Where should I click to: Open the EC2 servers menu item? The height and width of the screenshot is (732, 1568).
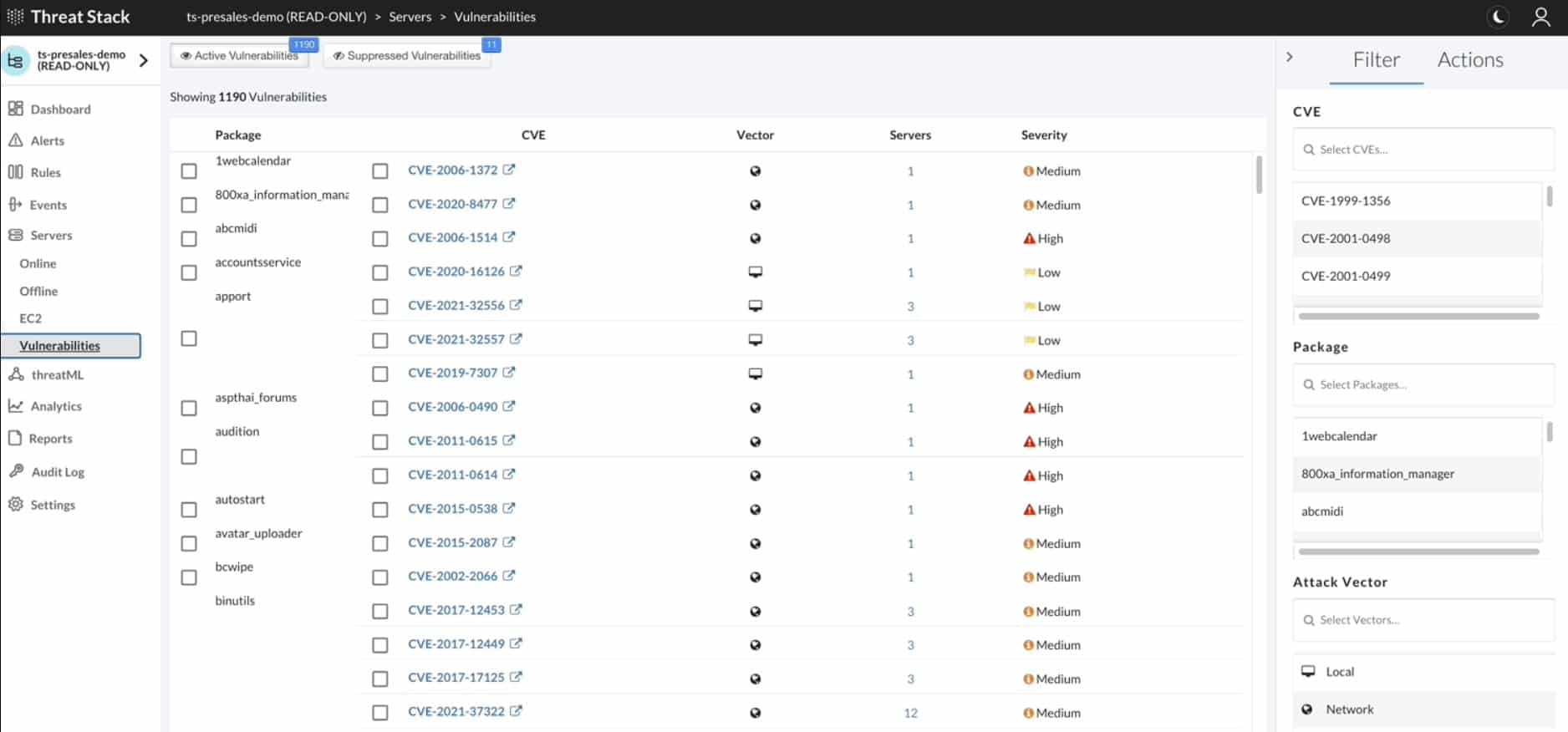tap(30, 318)
